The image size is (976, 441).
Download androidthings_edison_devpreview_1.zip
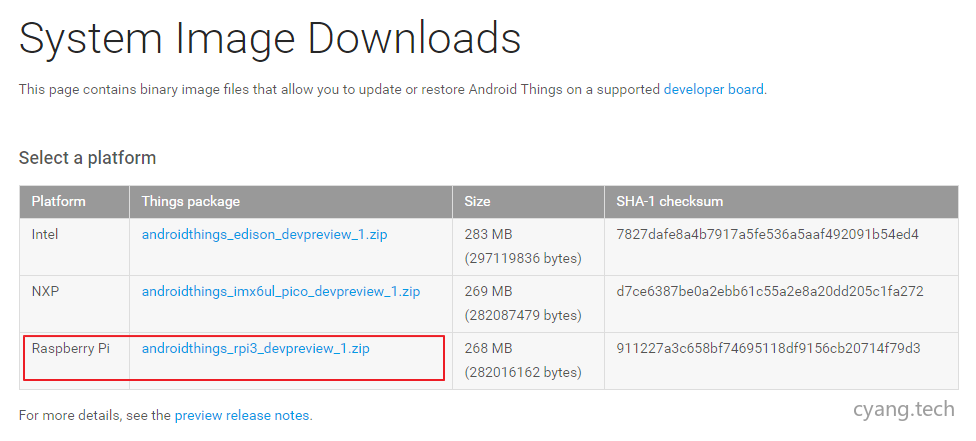click(x=265, y=234)
